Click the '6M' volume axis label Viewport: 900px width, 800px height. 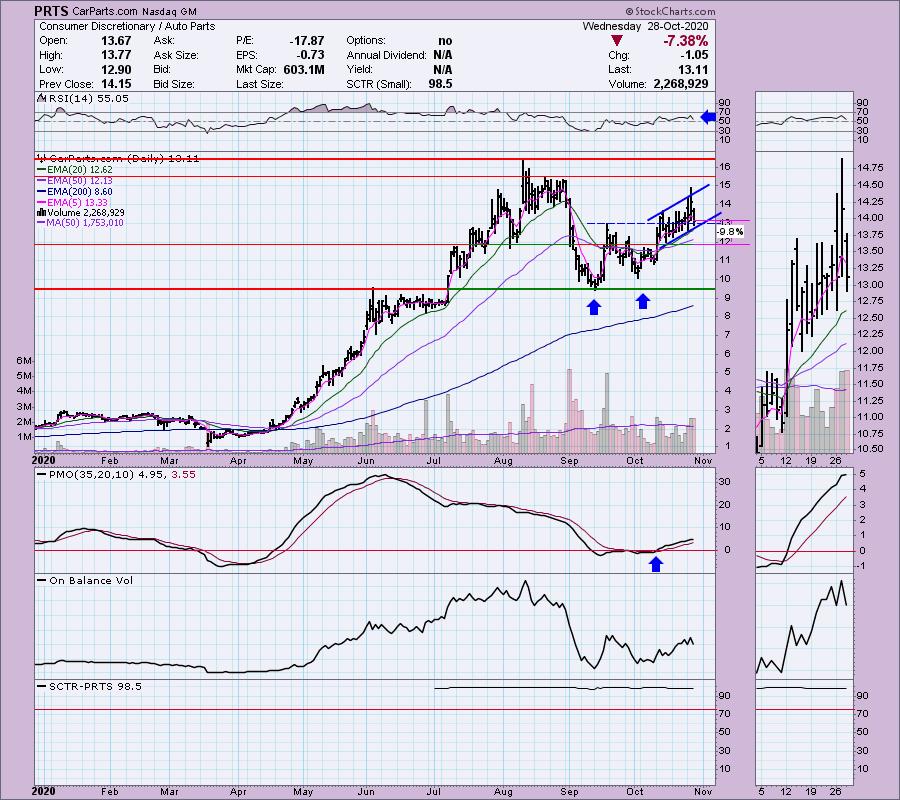[x=24, y=360]
